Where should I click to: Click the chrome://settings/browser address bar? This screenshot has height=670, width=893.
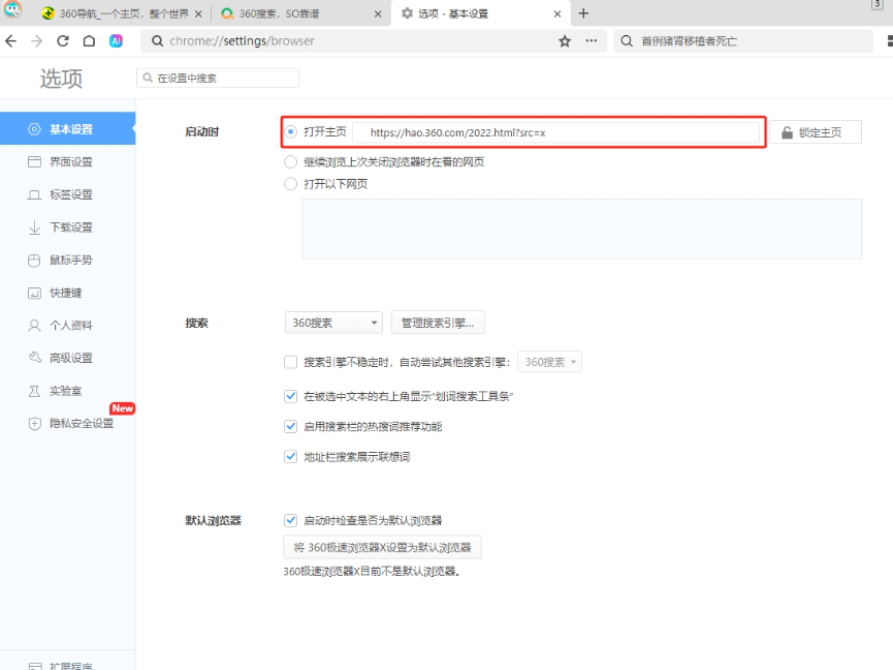point(373,41)
